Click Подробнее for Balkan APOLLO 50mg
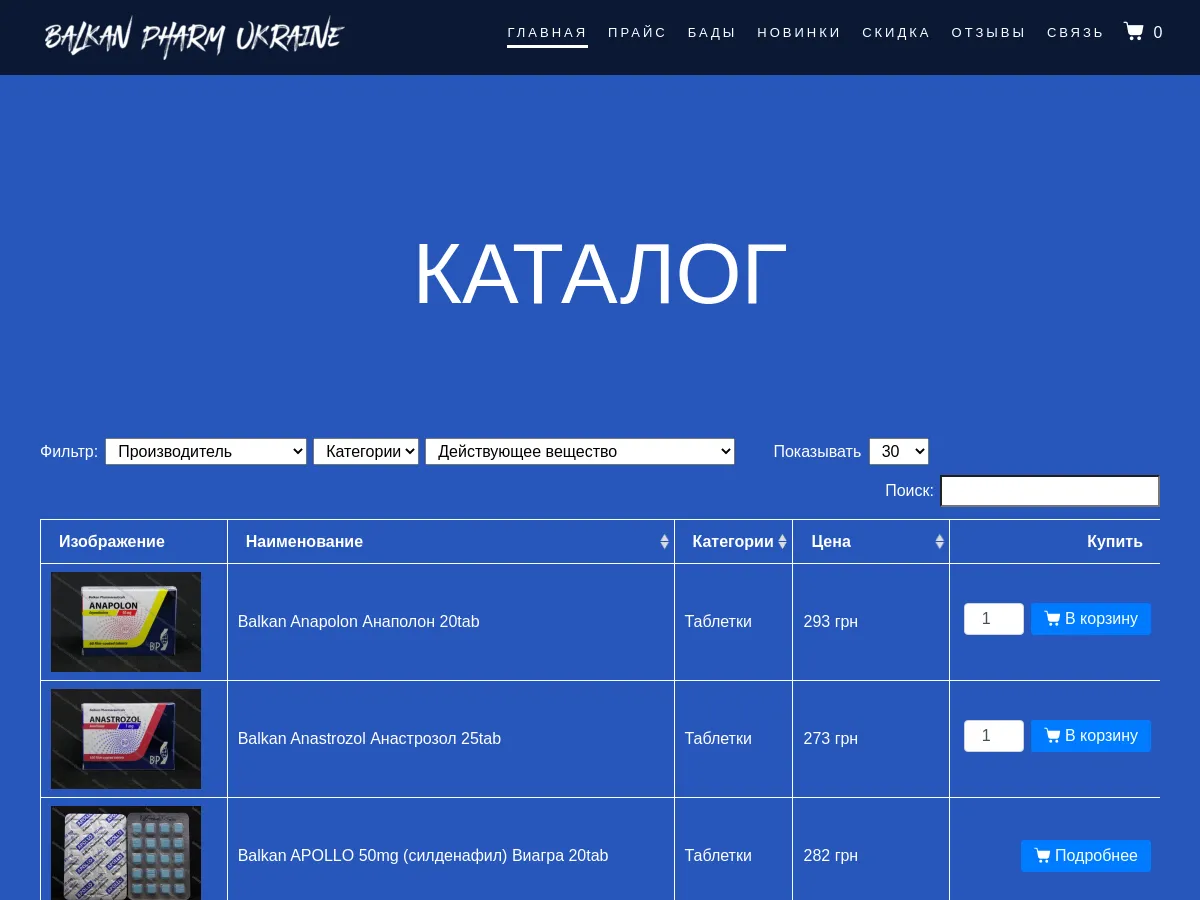 (x=1085, y=855)
